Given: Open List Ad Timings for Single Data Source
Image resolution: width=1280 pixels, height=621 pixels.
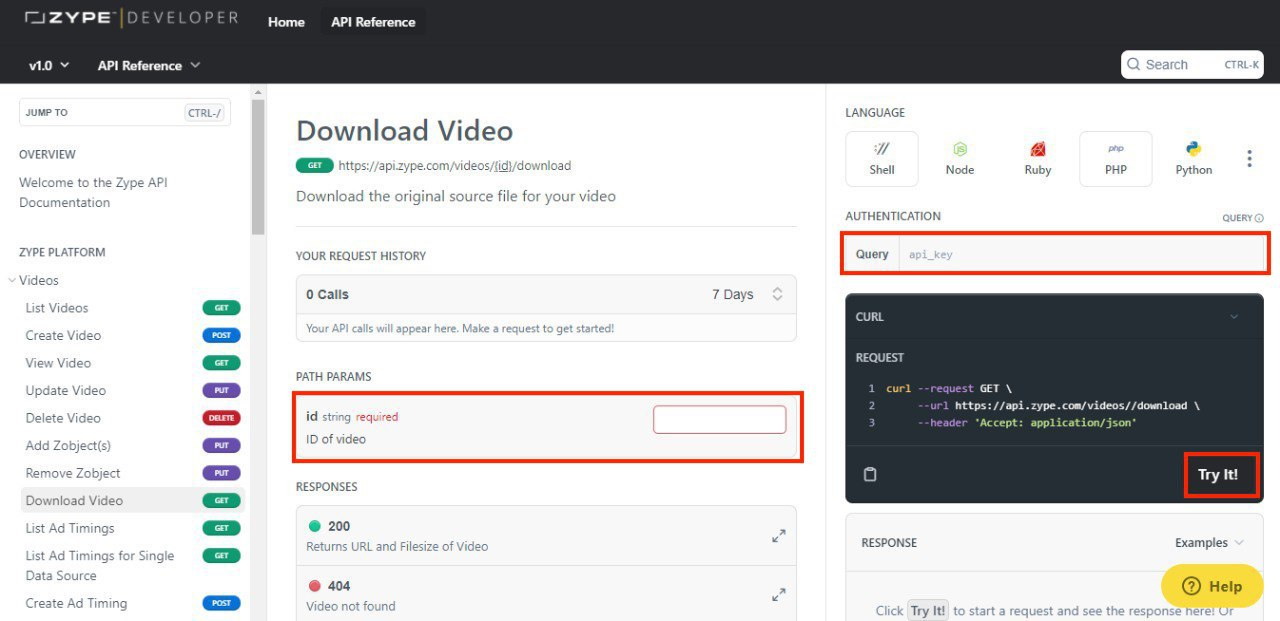Looking at the screenshot, I should click(132, 565).
